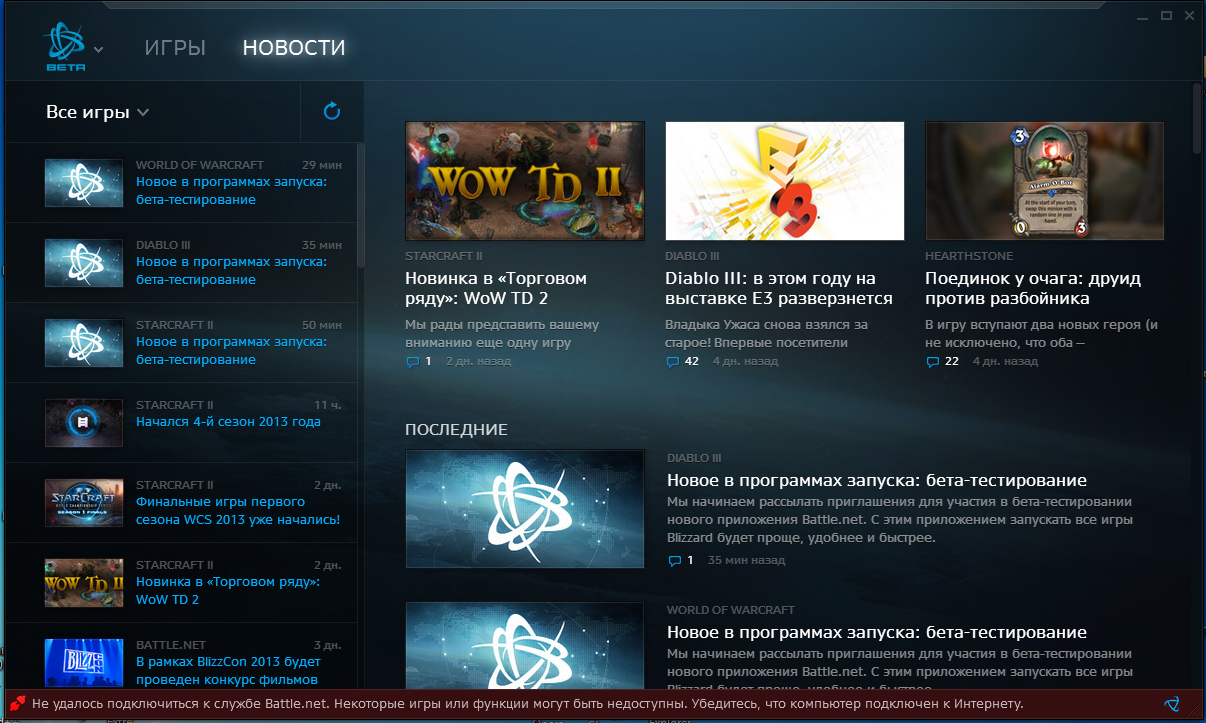
Task: Click the BATTLE.NET label in the sidebar
Action: click(171, 645)
